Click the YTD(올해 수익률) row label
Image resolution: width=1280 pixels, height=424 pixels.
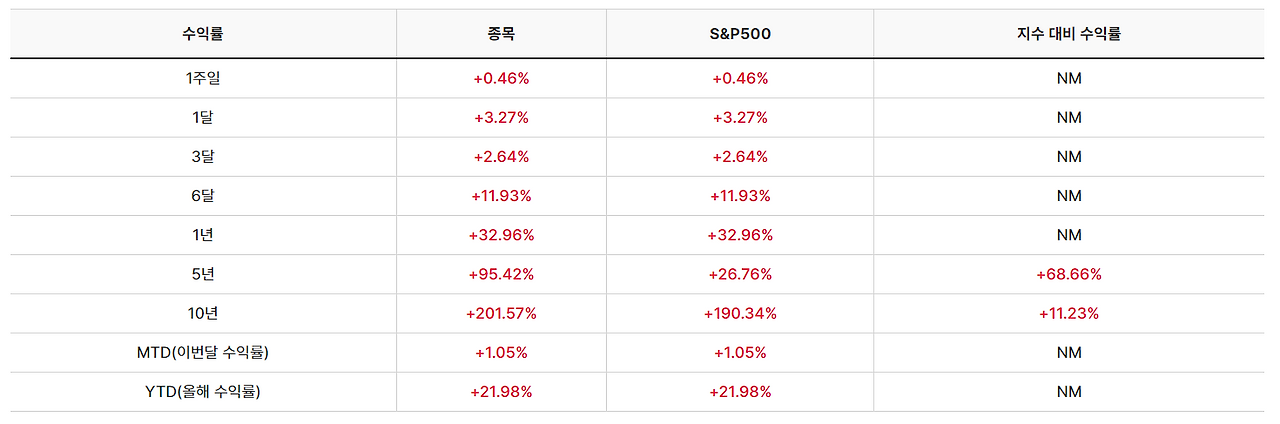pos(203,392)
